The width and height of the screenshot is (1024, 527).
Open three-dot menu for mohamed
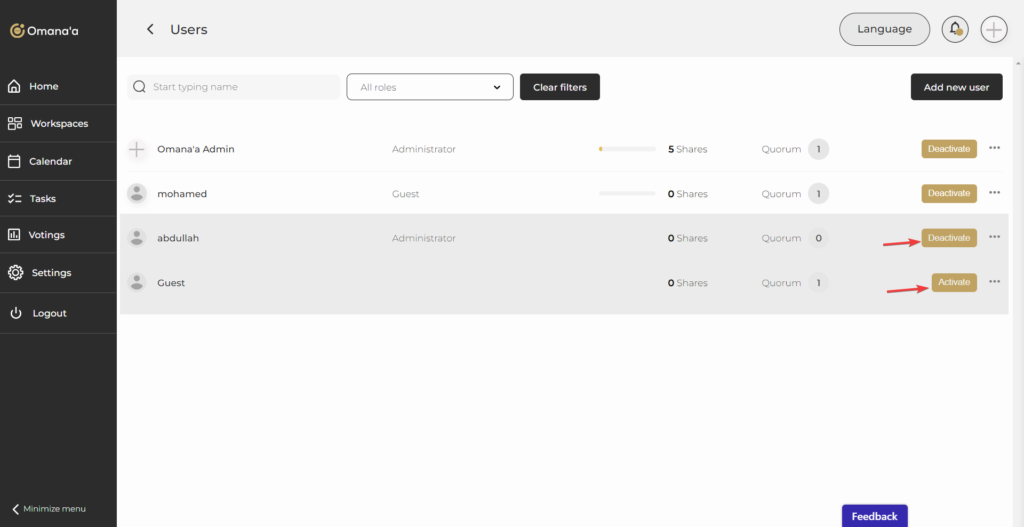[x=994, y=193]
